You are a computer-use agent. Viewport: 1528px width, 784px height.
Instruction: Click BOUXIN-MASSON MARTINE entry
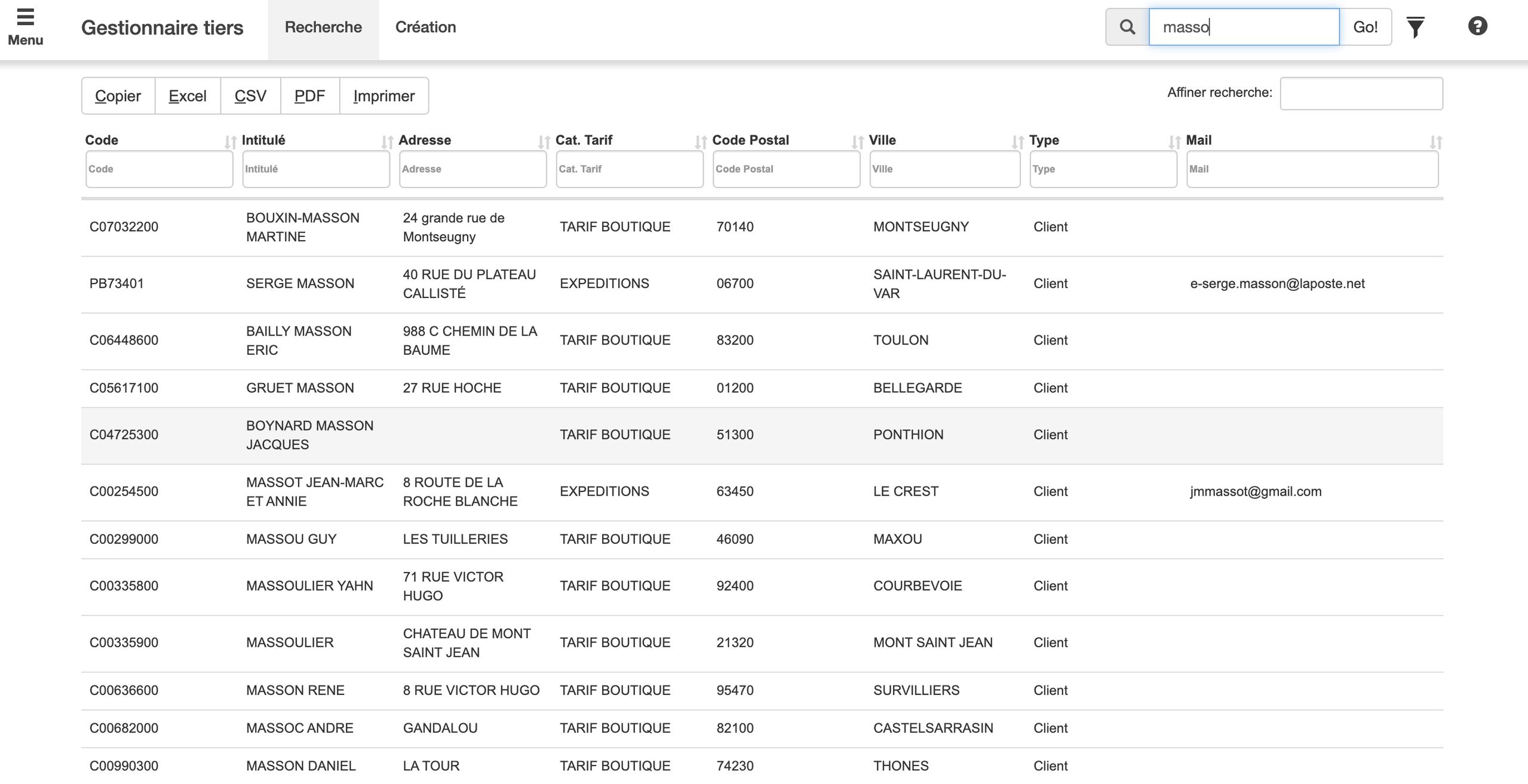pyautogui.click(x=302, y=227)
